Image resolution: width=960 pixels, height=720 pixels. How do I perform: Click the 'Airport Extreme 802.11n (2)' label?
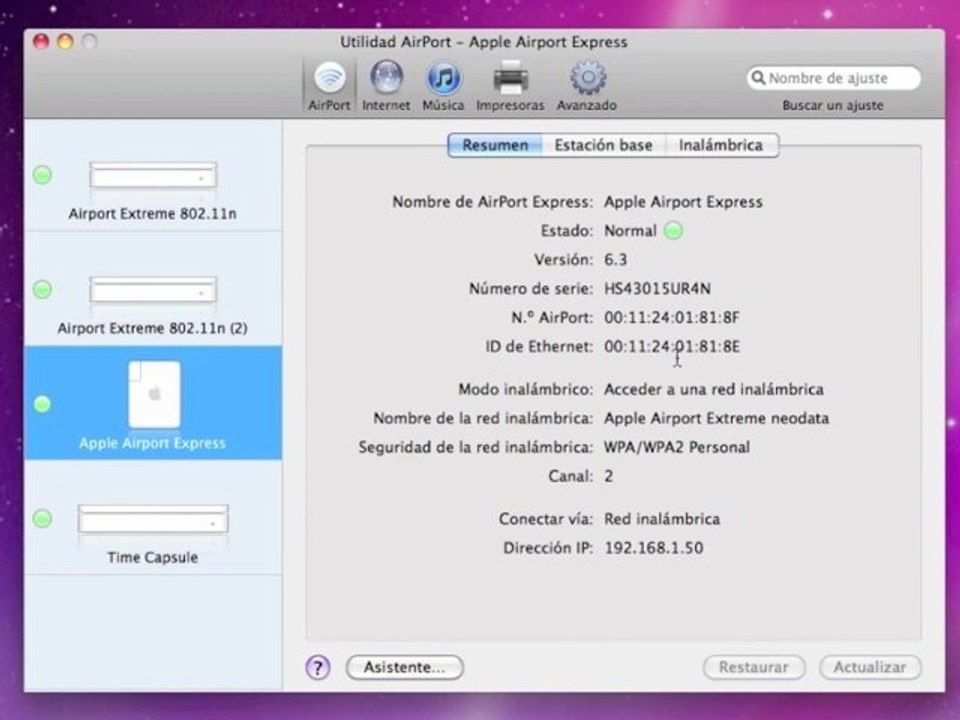click(x=152, y=328)
